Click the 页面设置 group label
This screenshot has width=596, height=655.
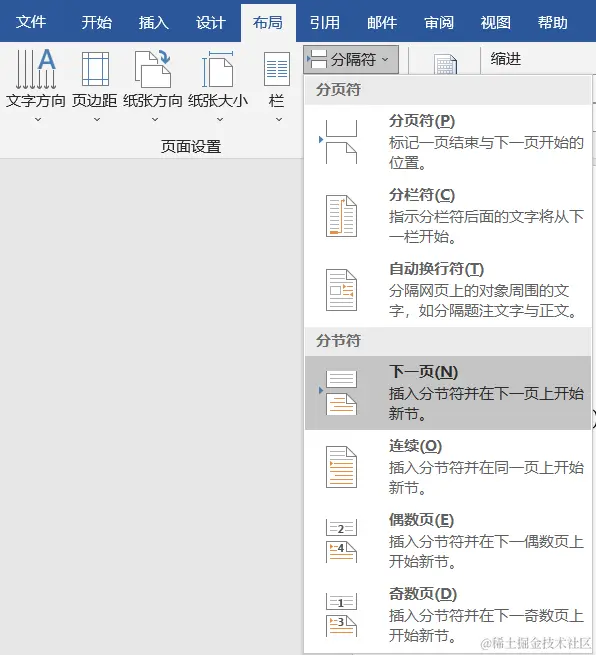(191, 147)
